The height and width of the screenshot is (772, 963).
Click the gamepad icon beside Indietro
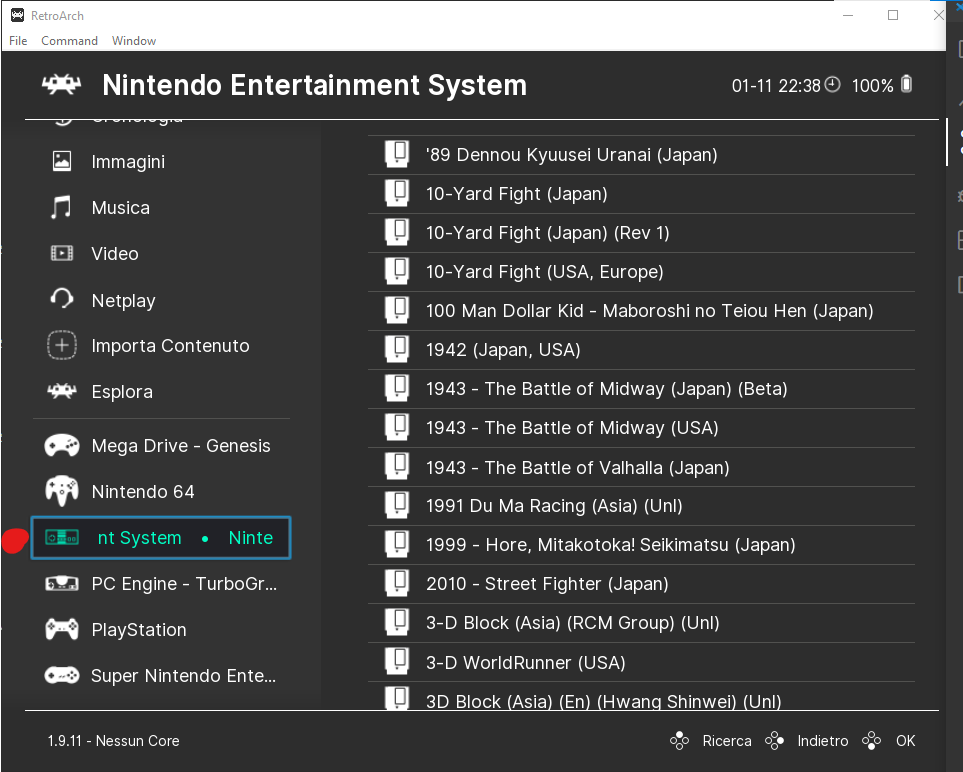(774, 741)
